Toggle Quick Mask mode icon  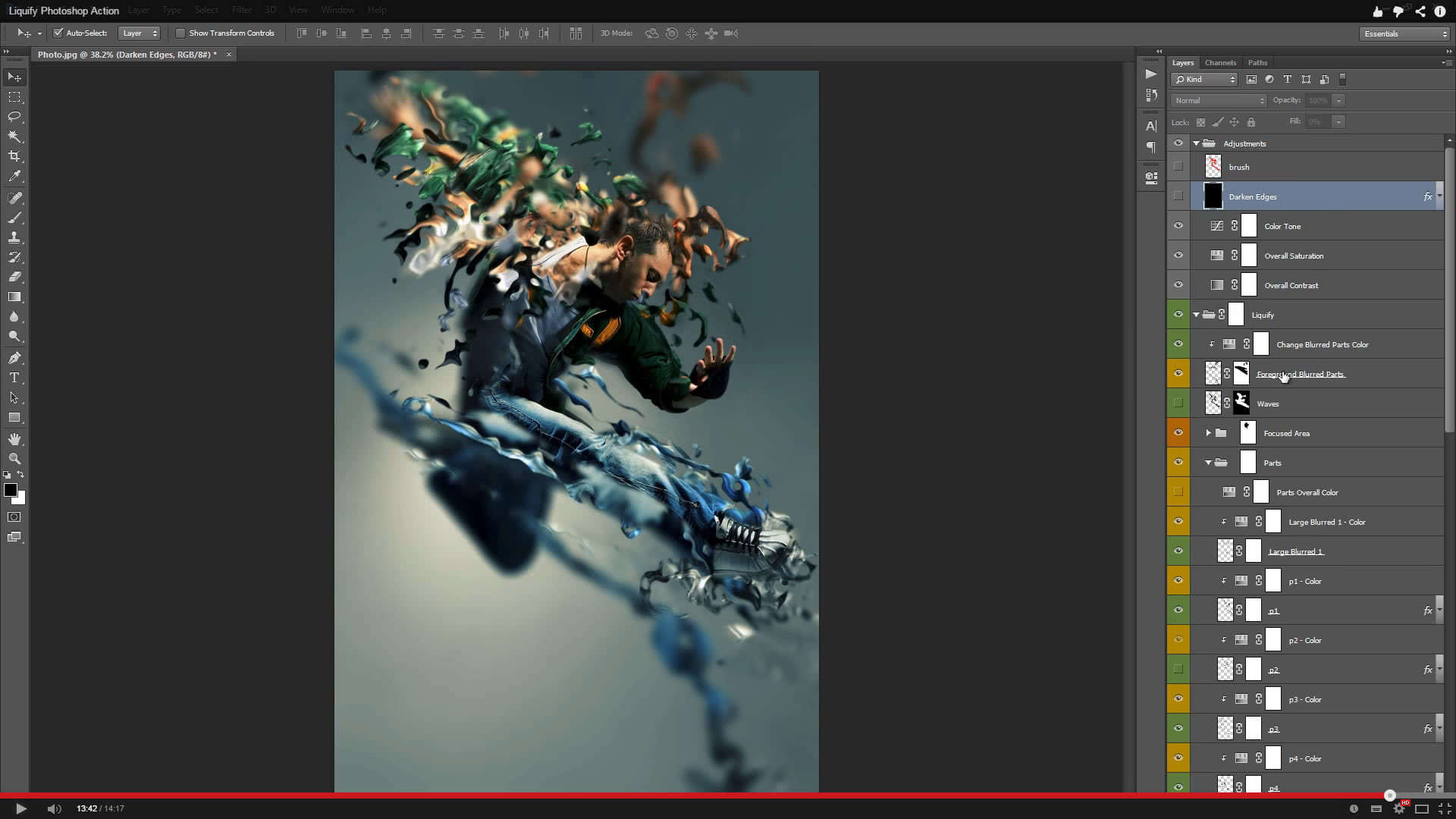[14, 517]
